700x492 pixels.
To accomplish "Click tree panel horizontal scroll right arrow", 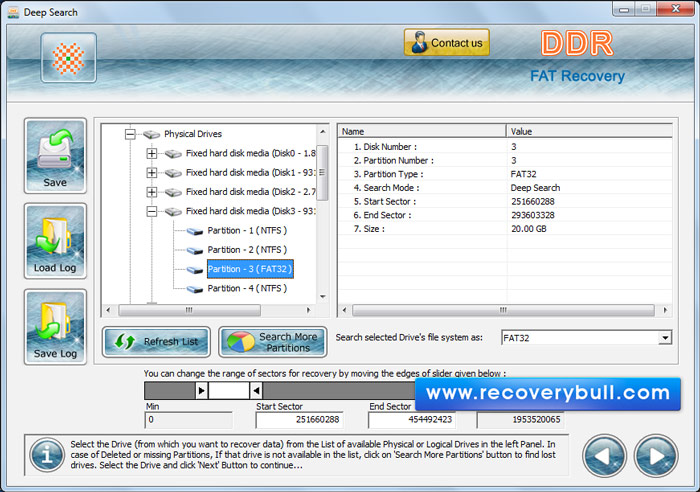I will click(x=308, y=310).
